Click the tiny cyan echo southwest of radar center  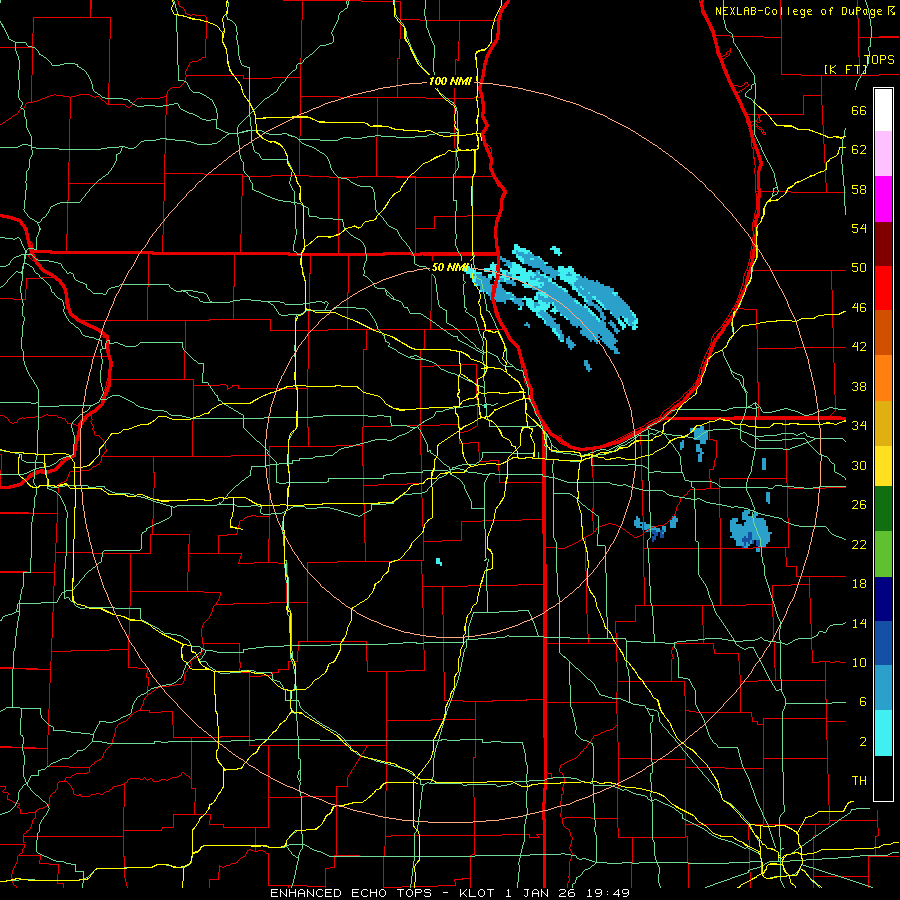point(439,561)
